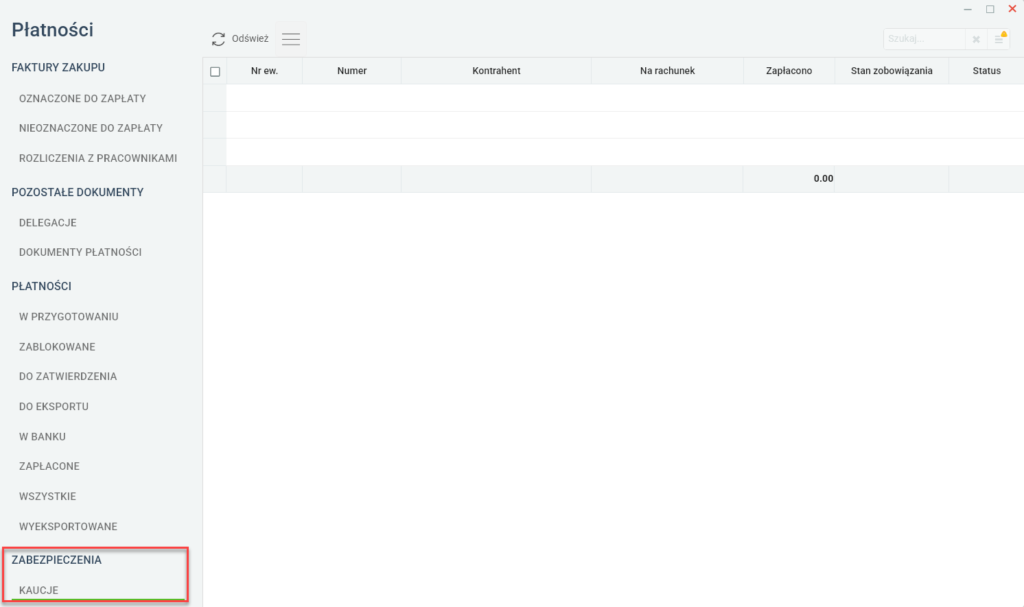Show W banku payments
The width and height of the screenshot is (1024, 607).
click(42, 436)
